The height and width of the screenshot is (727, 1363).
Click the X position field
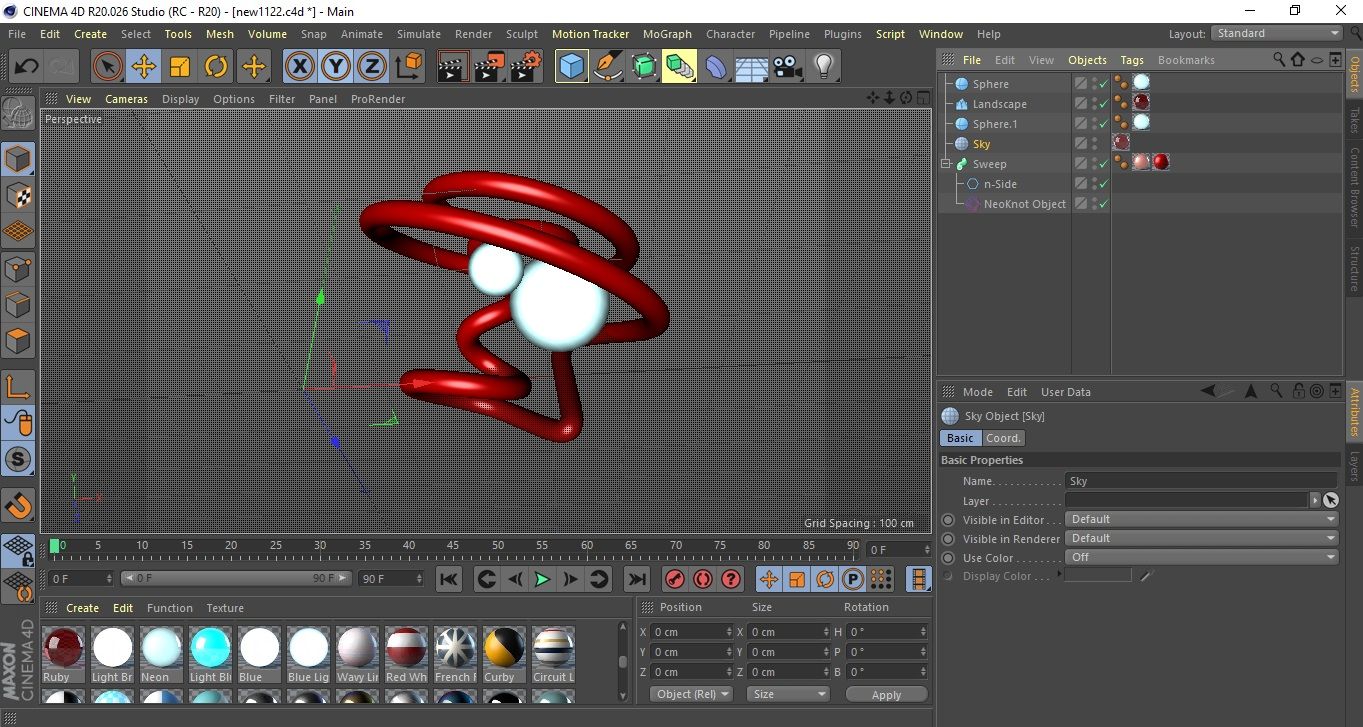click(691, 632)
